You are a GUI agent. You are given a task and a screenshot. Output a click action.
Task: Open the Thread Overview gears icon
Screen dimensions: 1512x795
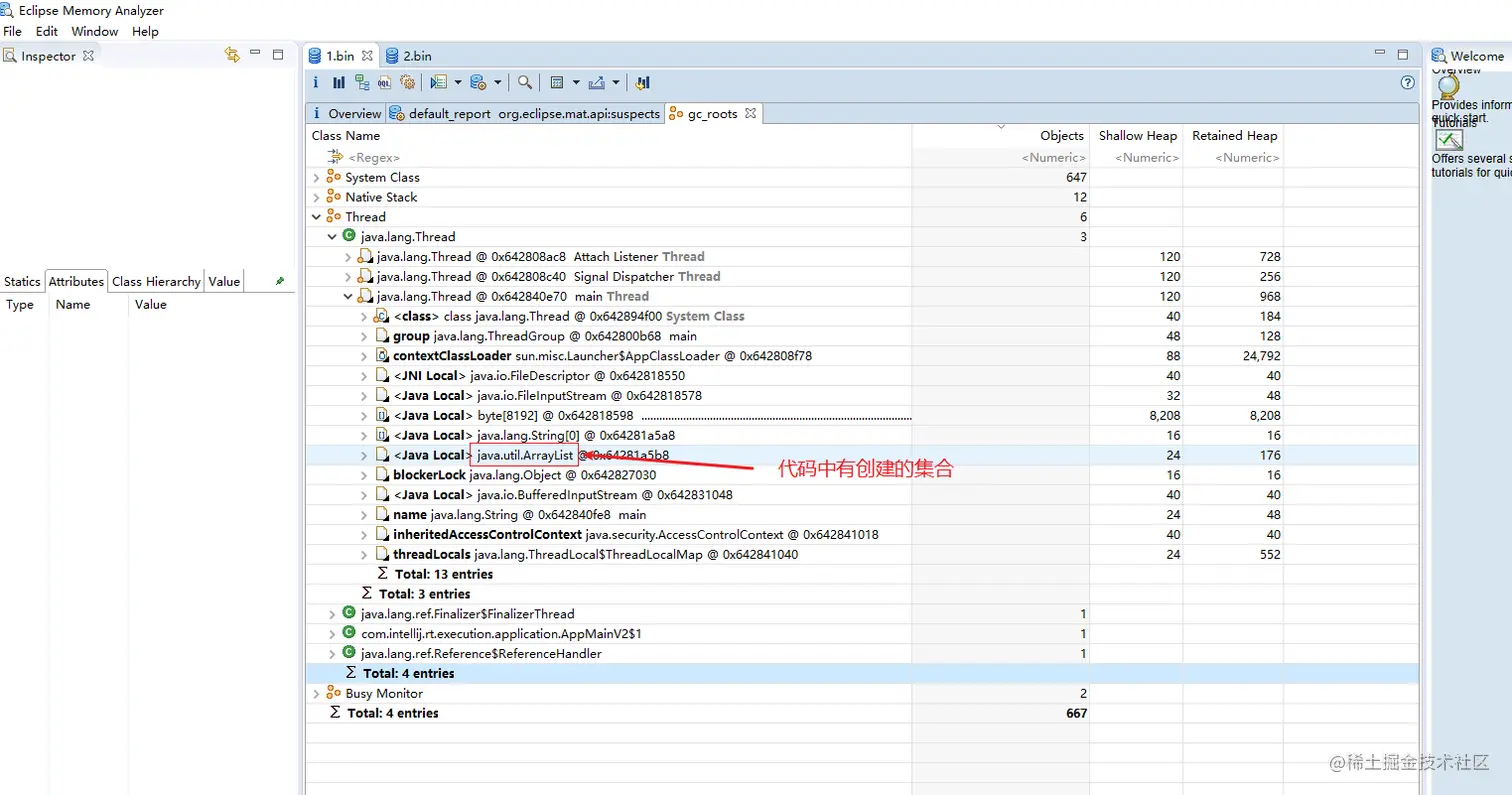tap(407, 83)
